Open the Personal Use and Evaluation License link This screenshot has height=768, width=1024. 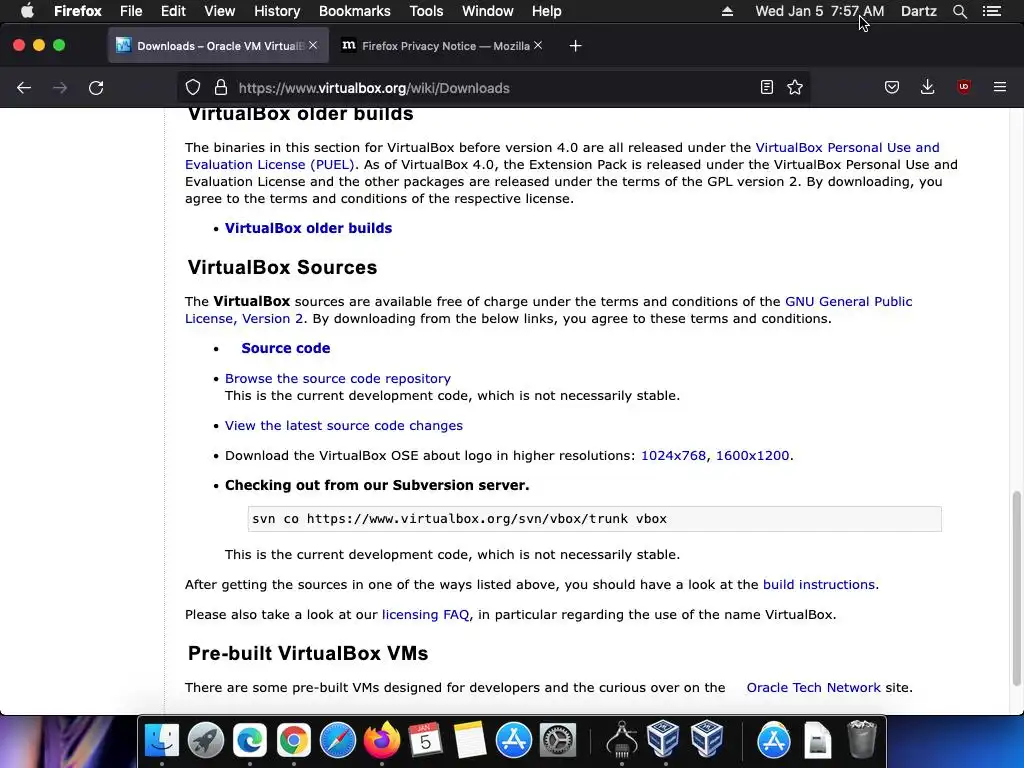562,156
